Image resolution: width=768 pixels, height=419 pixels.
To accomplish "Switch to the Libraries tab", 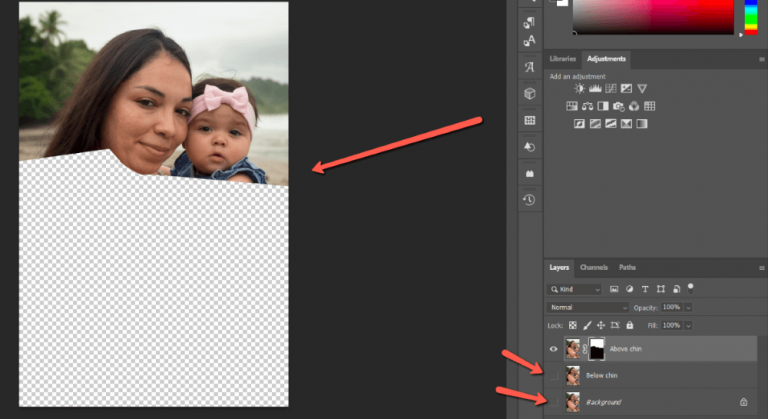I will tap(563, 59).
